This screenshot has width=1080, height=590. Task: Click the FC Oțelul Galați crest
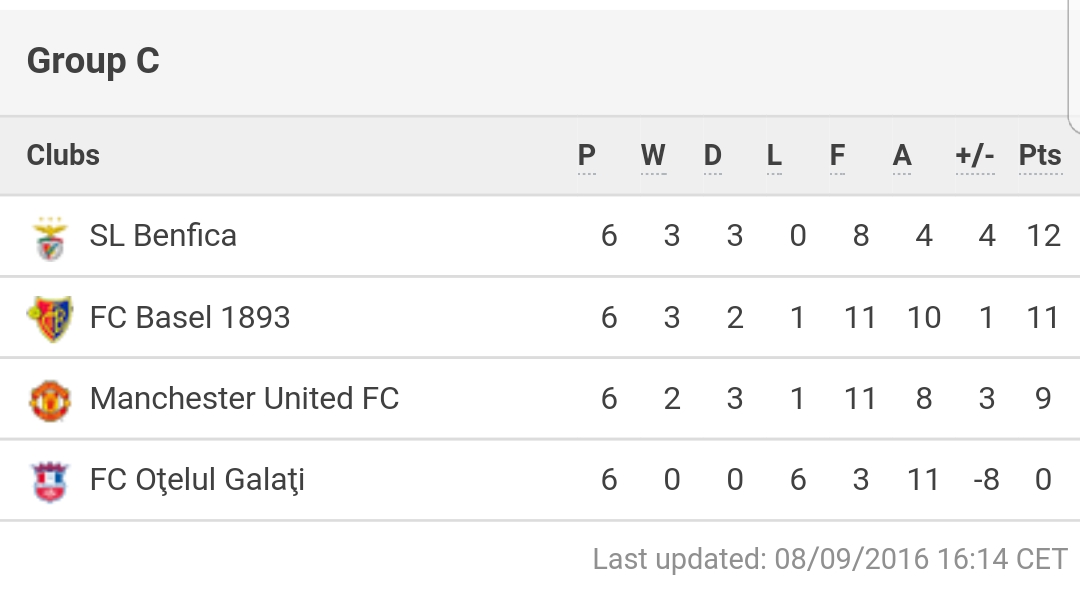pyautogui.click(x=50, y=482)
